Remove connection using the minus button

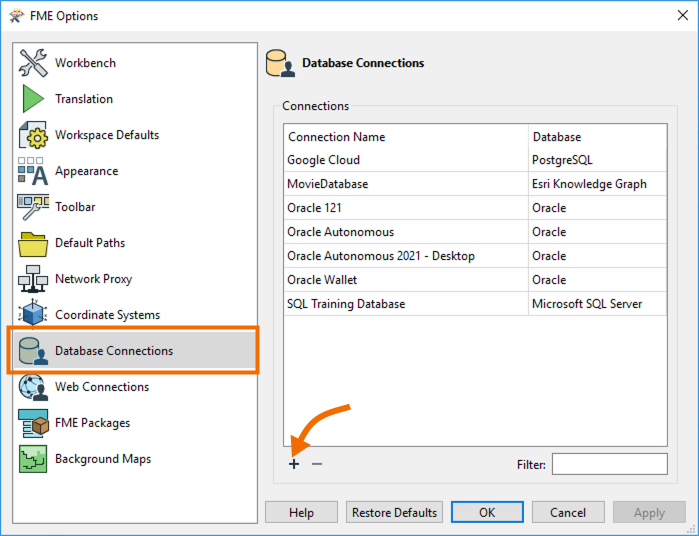[x=317, y=464]
